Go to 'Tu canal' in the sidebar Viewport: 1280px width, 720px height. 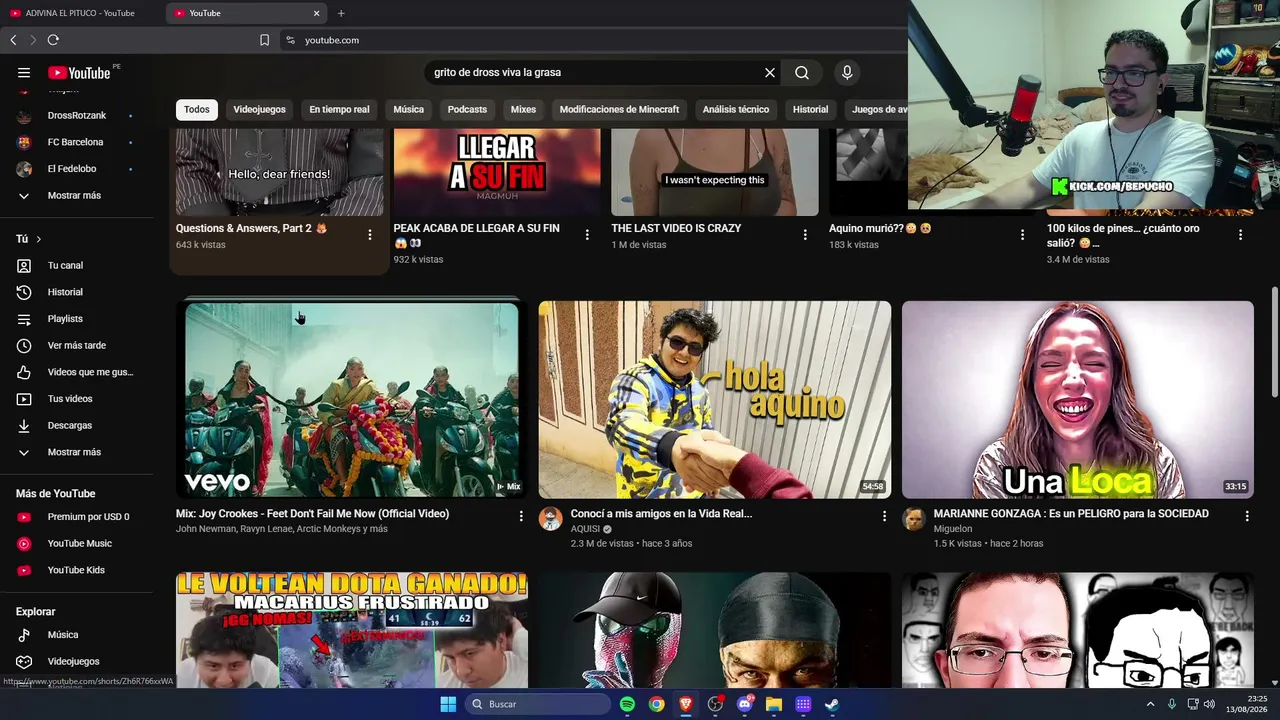(77, 265)
